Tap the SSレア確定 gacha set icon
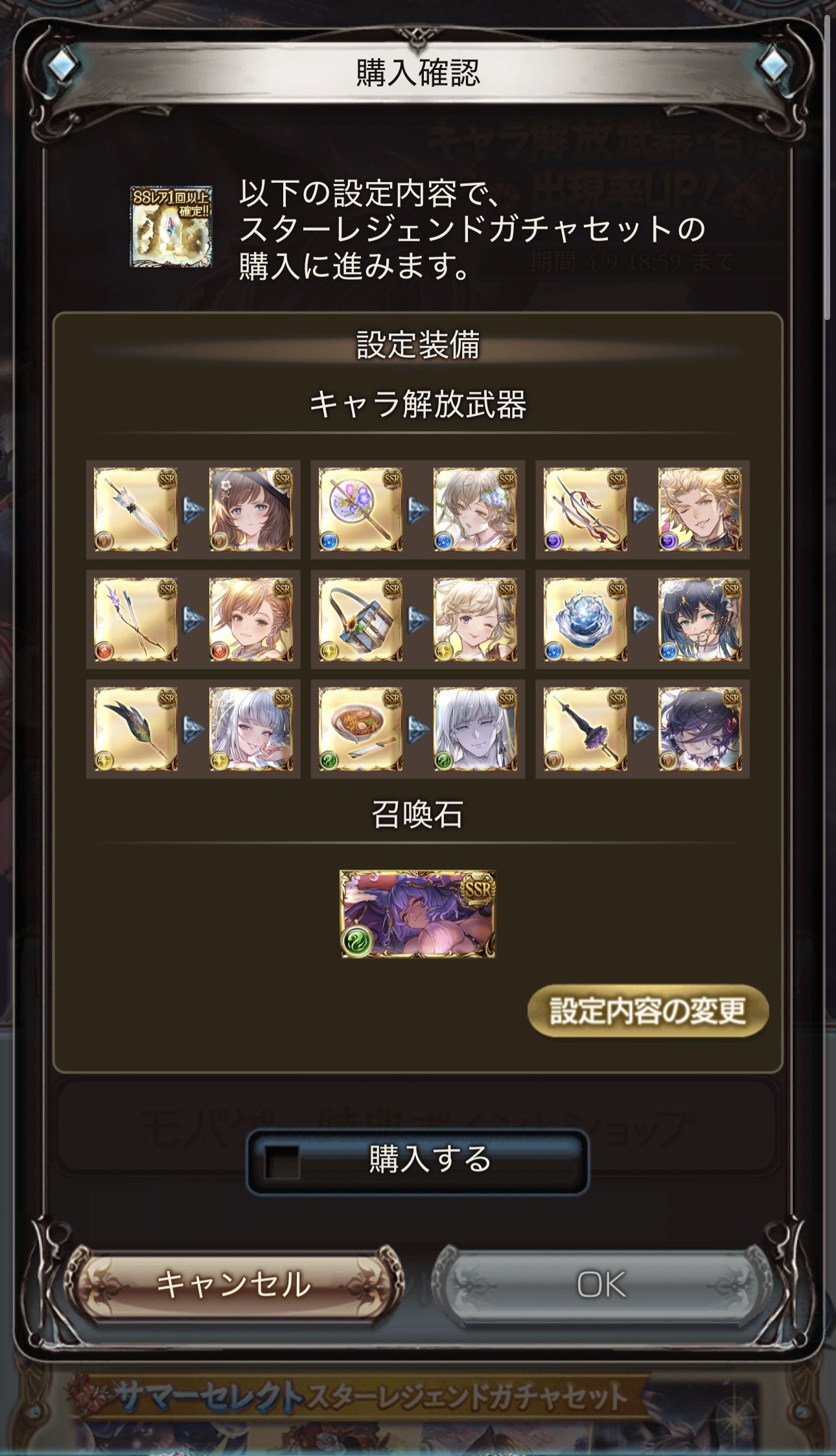The image size is (836, 1456). pos(171,227)
